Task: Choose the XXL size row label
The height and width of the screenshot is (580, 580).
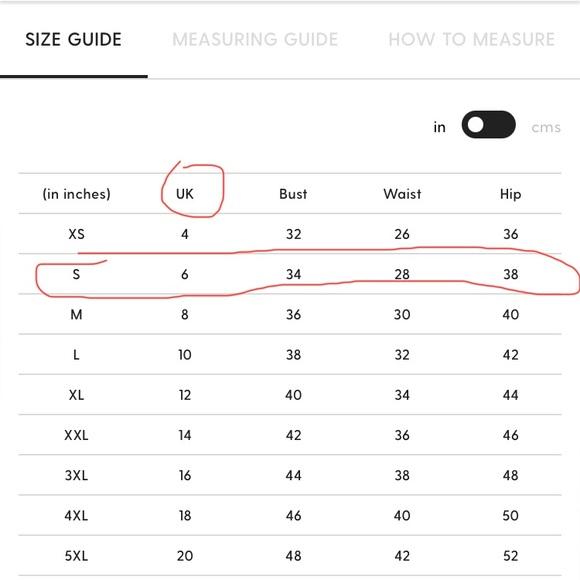Action: [x=76, y=435]
